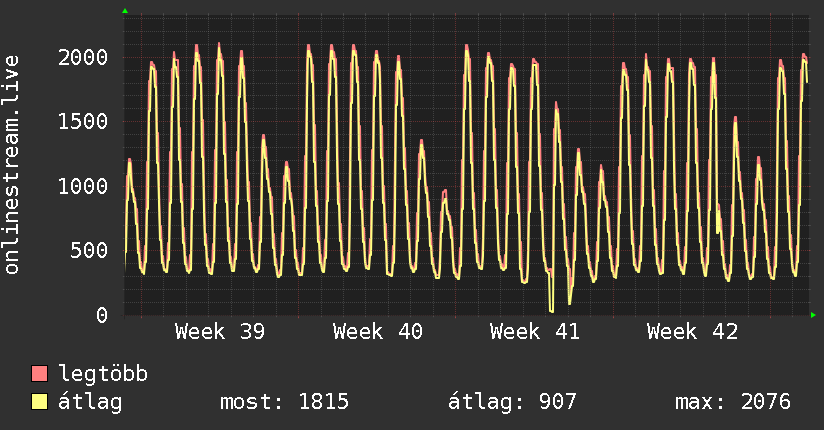The width and height of the screenshot is (824, 430).
Task: Select the átlag legend label beside yellow swatch
Action: click(x=90, y=402)
